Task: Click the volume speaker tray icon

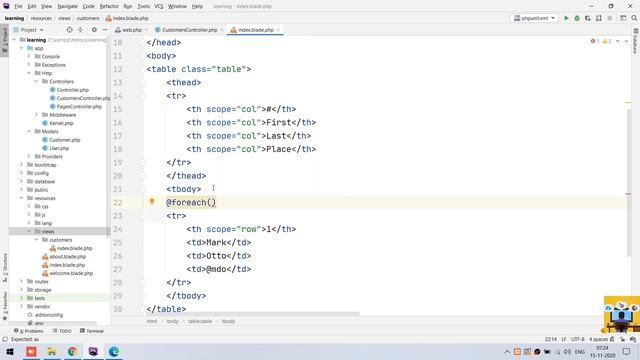Action: tap(567, 351)
